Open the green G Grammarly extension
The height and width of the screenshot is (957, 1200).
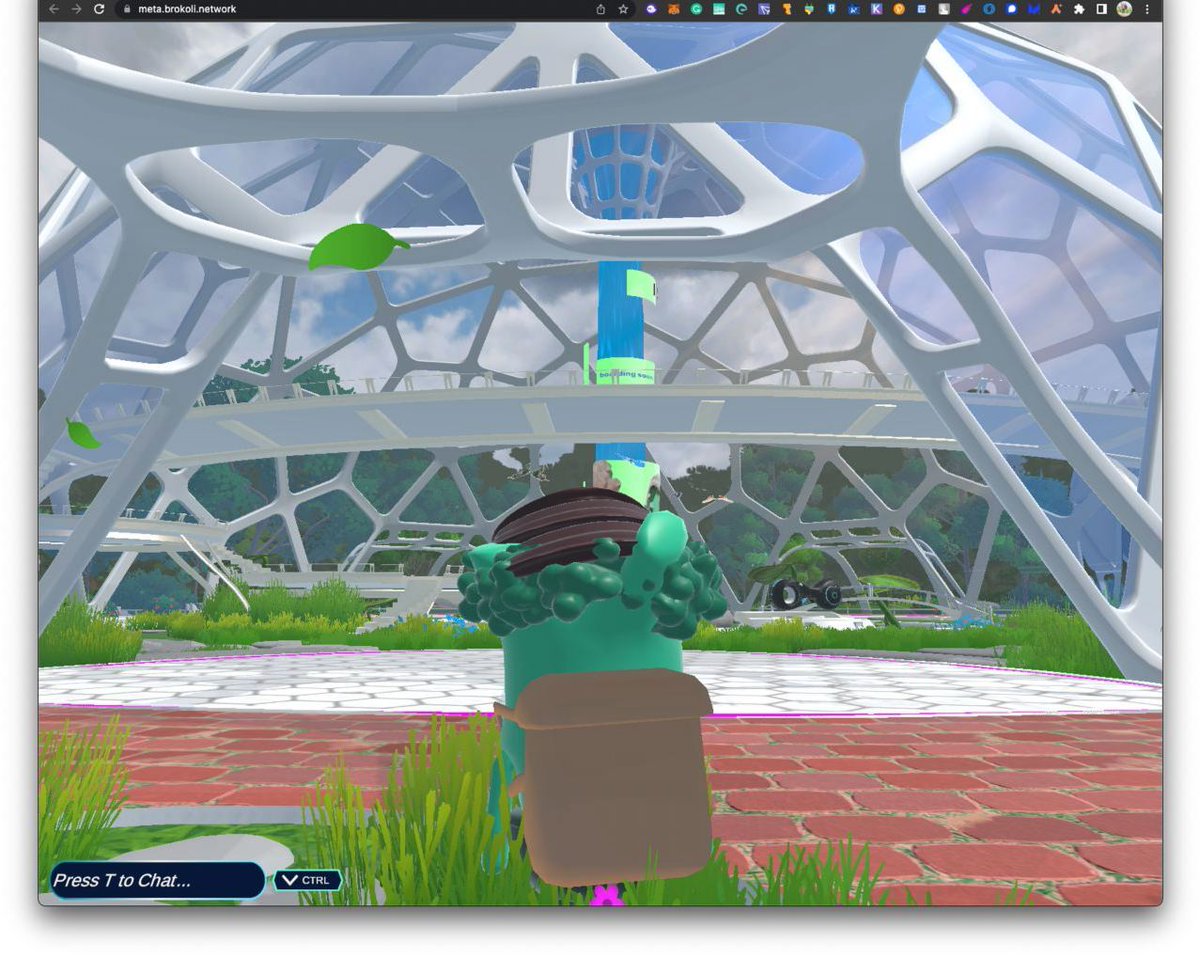point(696,9)
